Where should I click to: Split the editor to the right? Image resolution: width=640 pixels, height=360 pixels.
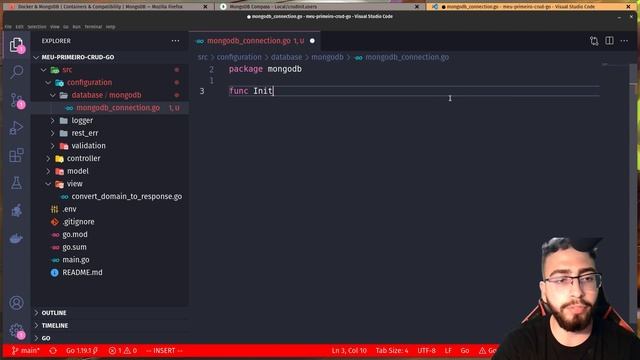tap(609, 41)
